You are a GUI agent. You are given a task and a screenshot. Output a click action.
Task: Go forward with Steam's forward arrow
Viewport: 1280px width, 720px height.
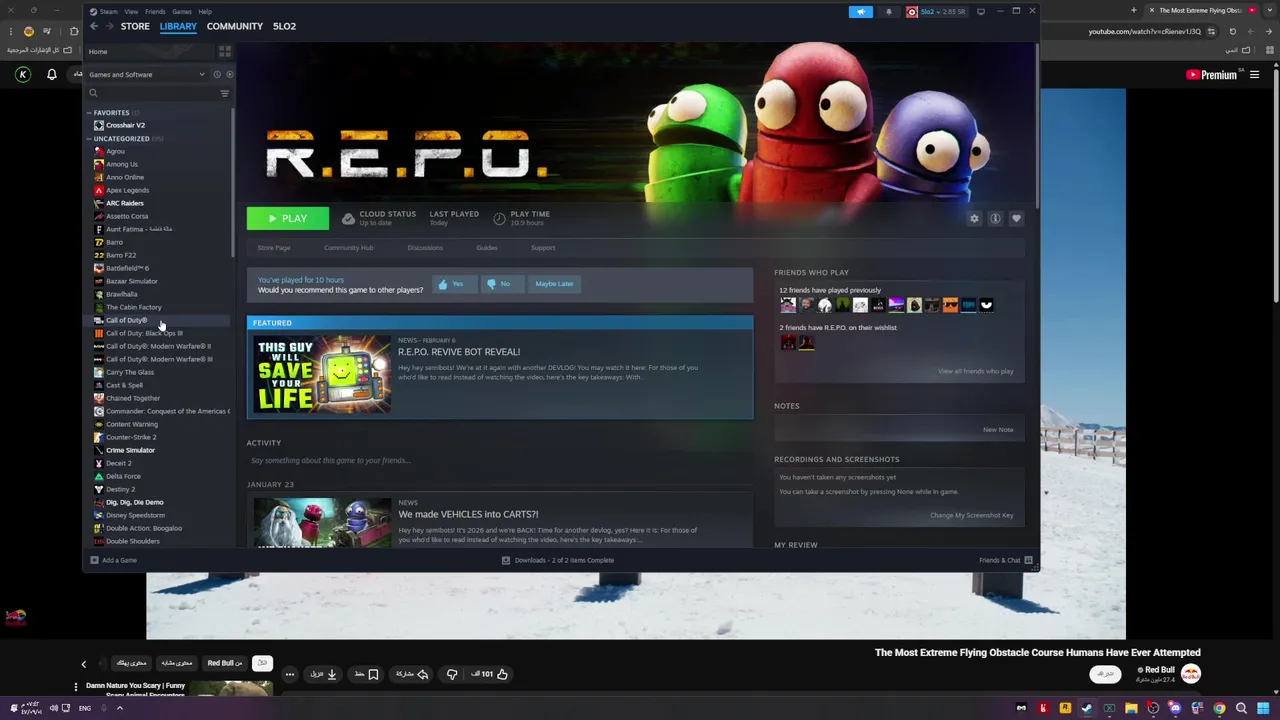[x=108, y=26]
